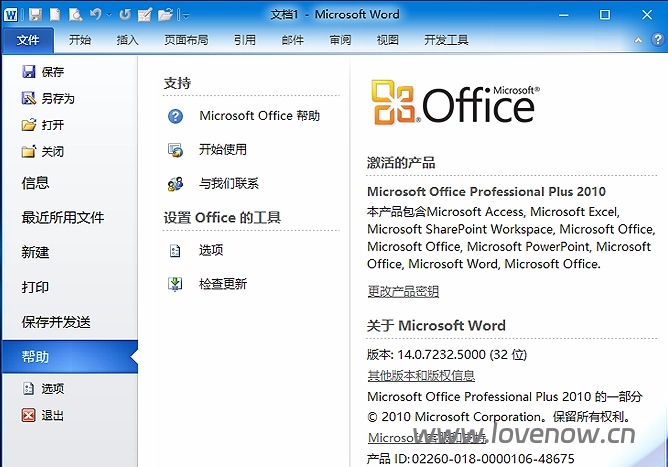Click the 保存 label in sidebar
Image resolution: width=668 pixels, height=467 pixels.
click(x=53, y=72)
